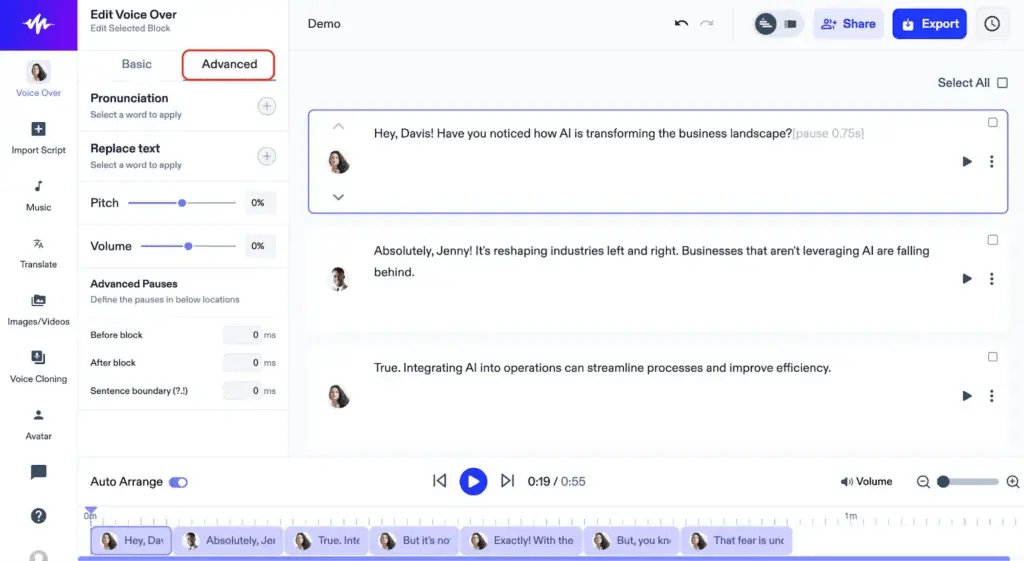Click the Share button
The image size is (1024, 561).
click(848, 24)
